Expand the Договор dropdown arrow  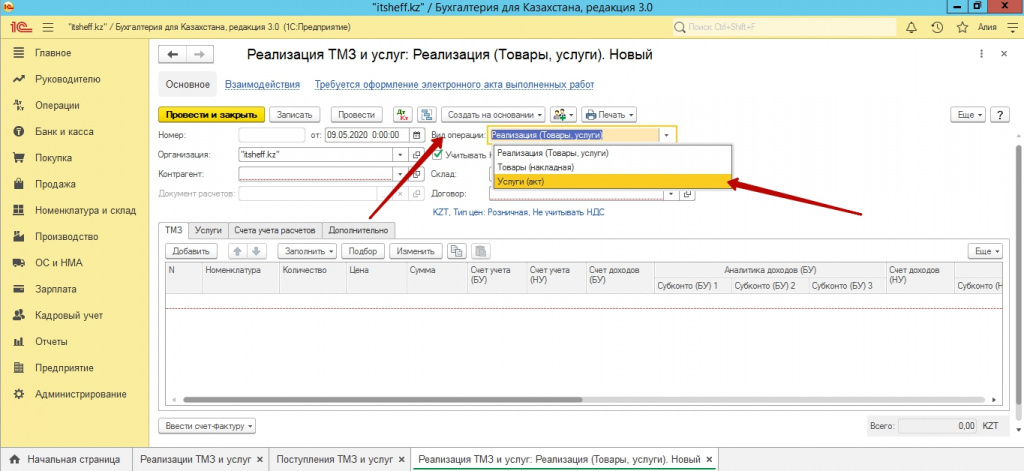point(671,194)
